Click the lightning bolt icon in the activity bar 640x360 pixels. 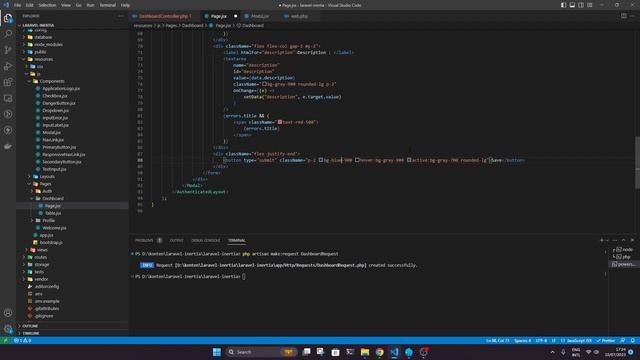coord(8,130)
